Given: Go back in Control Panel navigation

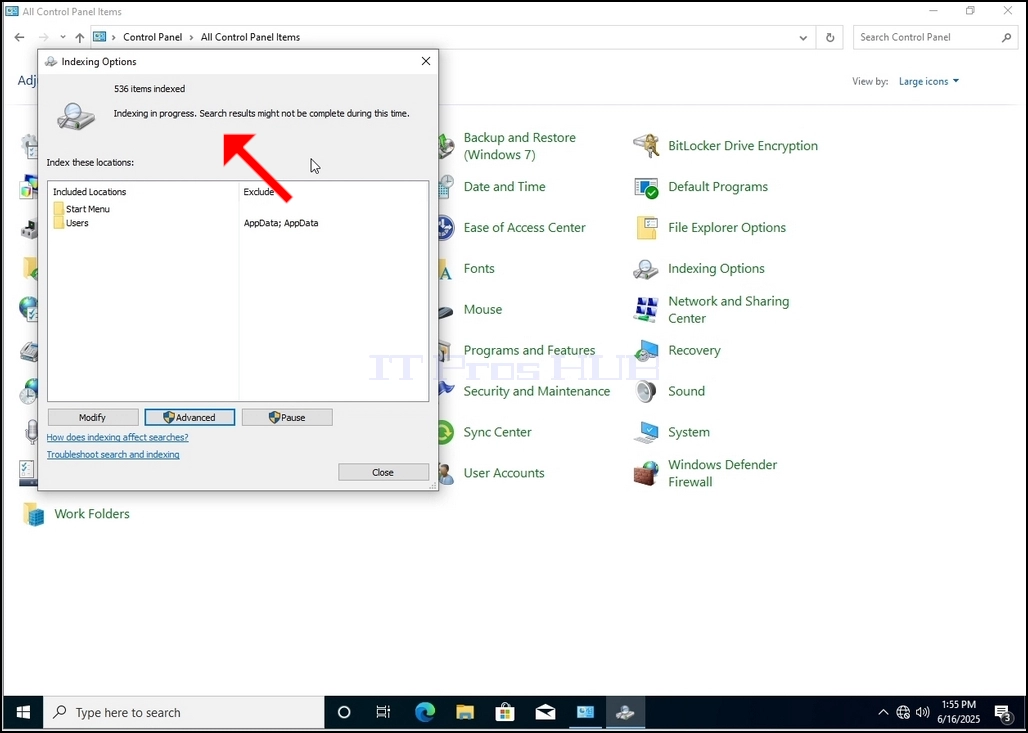Looking at the screenshot, I should pyautogui.click(x=19, y=37).
